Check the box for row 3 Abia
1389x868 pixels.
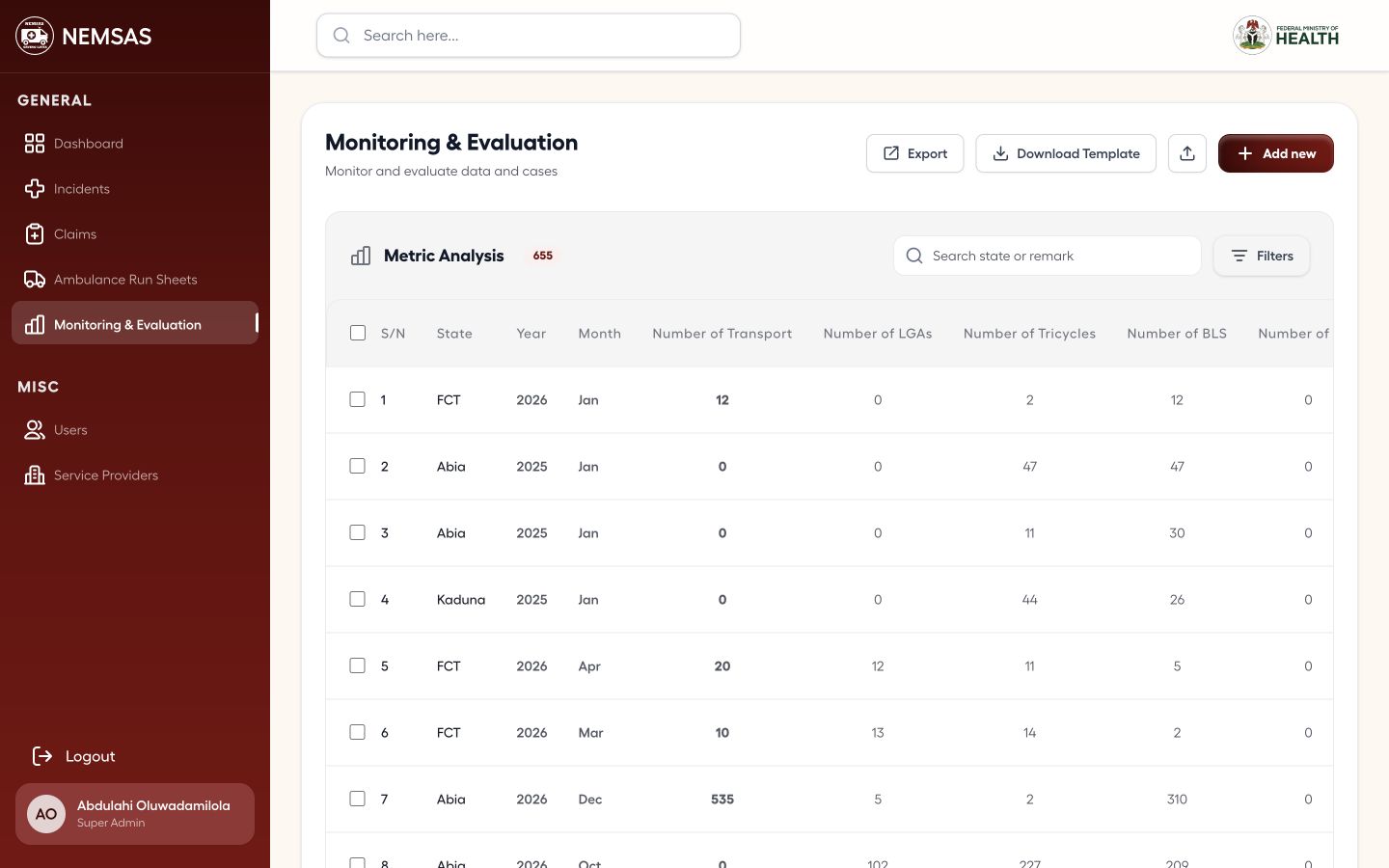(358, 532)
